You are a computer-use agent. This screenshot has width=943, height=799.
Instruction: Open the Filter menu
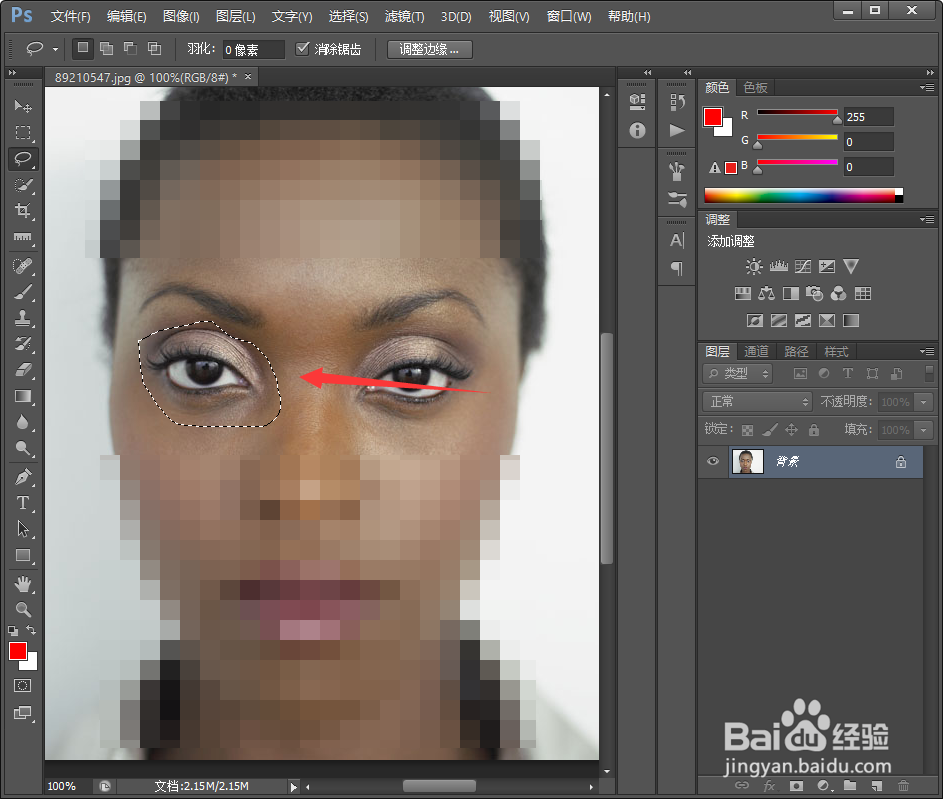[404, 16]
